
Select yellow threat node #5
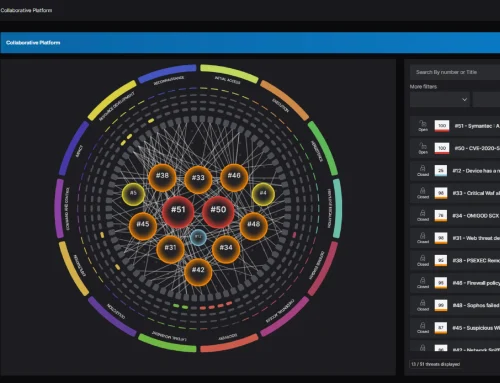coord(133,194)
